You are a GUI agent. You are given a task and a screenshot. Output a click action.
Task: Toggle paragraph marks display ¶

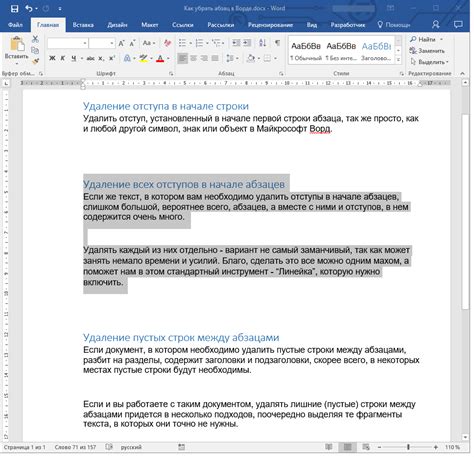tap(277, 43)
